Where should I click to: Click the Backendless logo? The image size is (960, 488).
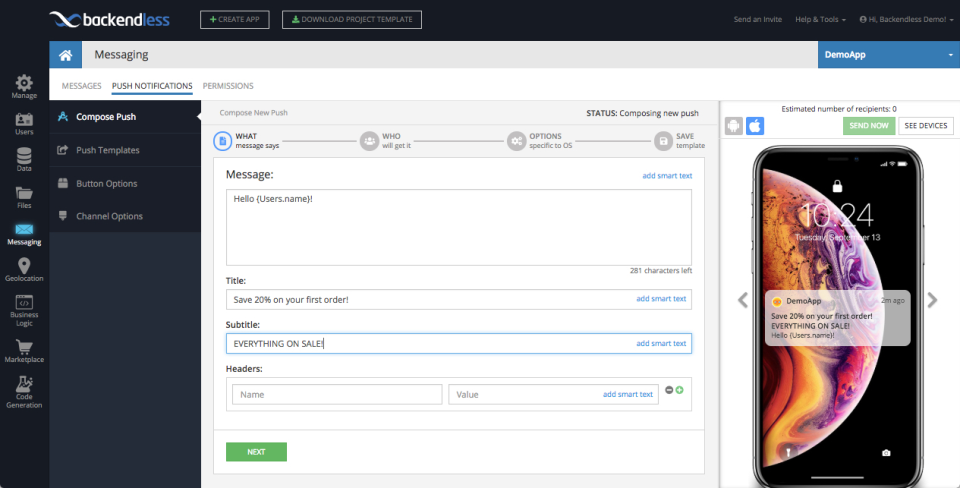pyautogui.click(x=110, y=20)
